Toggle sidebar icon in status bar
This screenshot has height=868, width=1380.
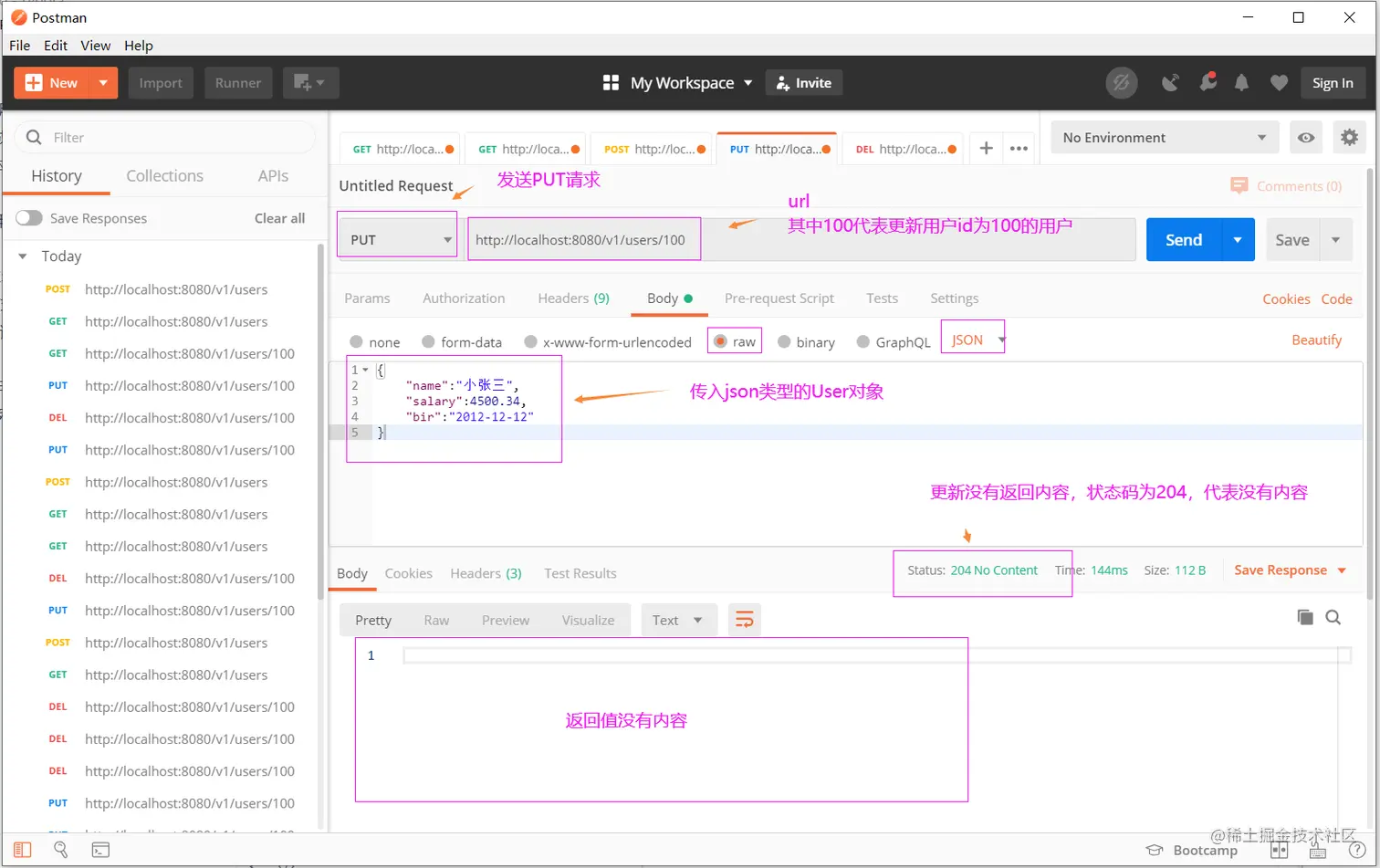click(x=22, y=850)
